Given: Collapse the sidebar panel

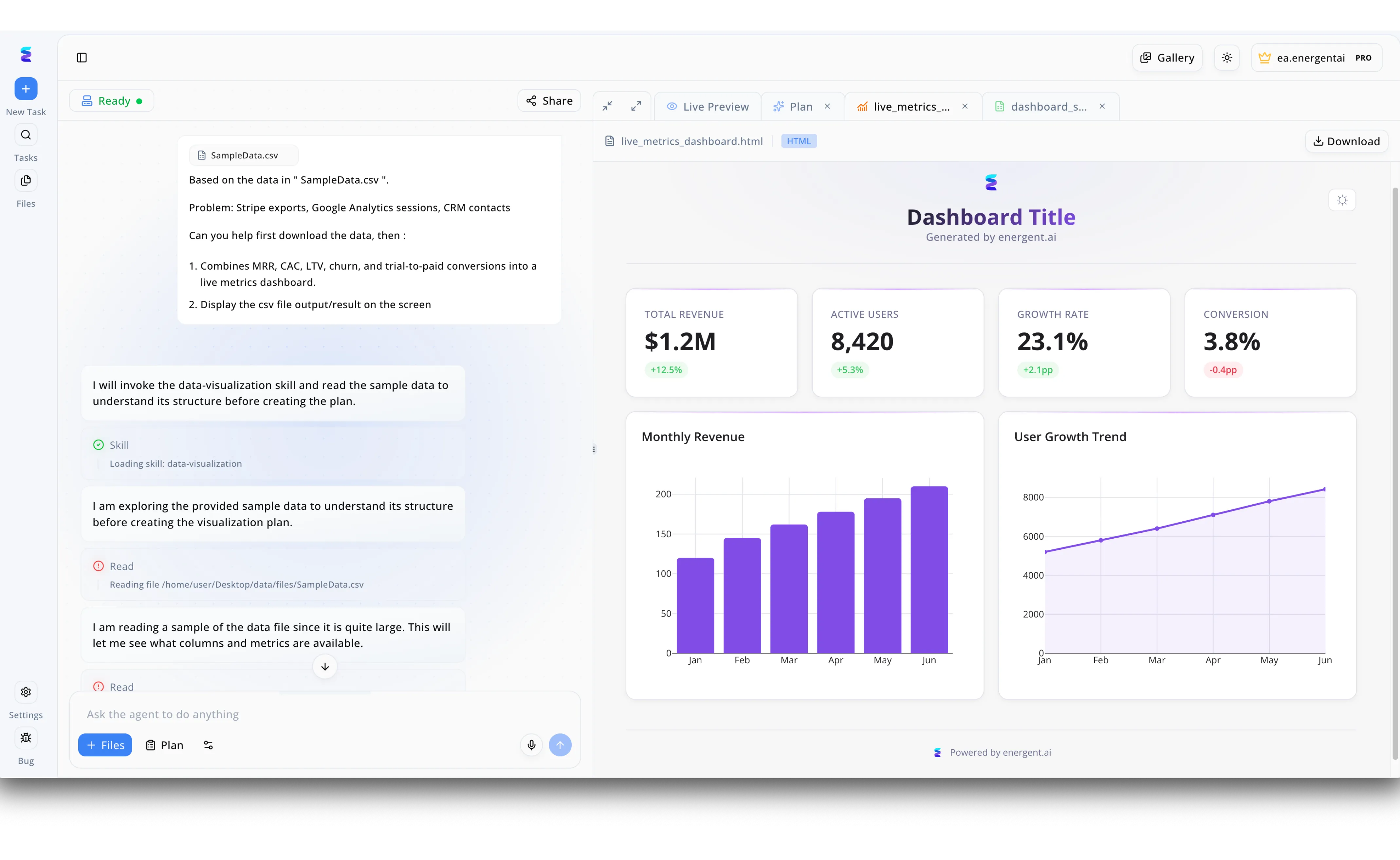Looking at the screenshot, I should pos(82,58).
